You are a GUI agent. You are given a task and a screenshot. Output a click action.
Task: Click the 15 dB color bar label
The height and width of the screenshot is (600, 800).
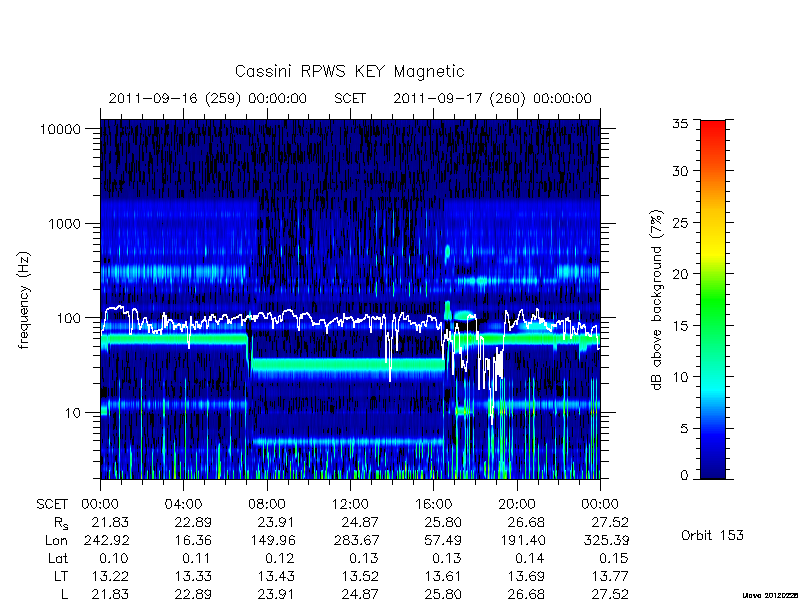680,326
